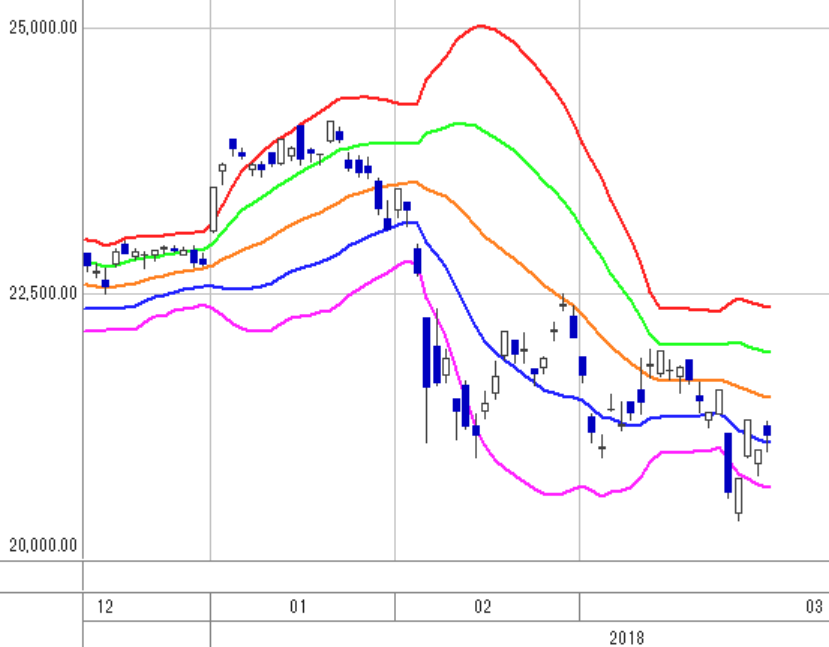
Task: Click the blue band line at its peak
Action: tap(411, 223)
